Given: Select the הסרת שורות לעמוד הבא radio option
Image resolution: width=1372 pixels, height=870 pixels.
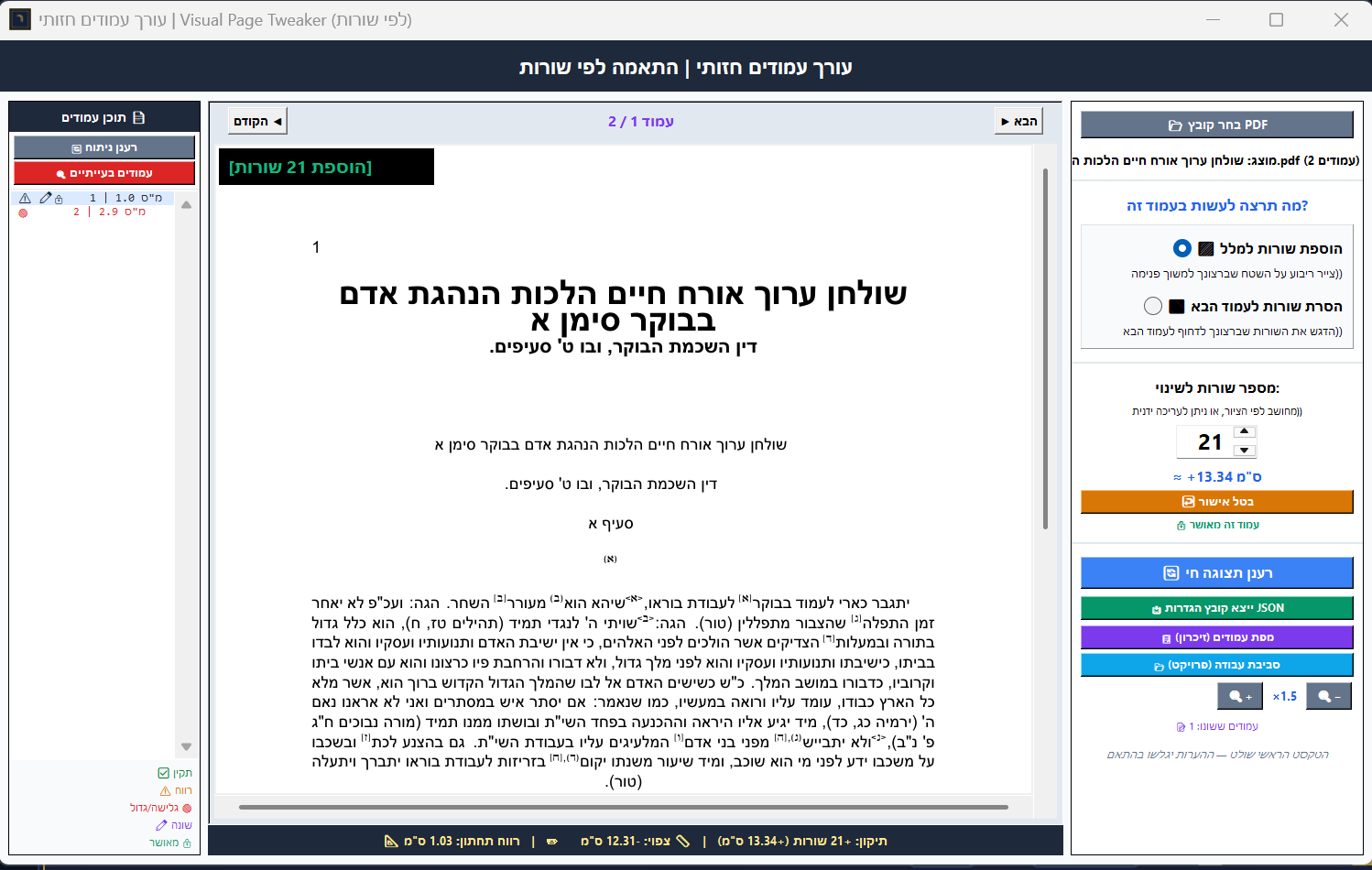Looking at the screenshot, I should (x=1152, y=306).
